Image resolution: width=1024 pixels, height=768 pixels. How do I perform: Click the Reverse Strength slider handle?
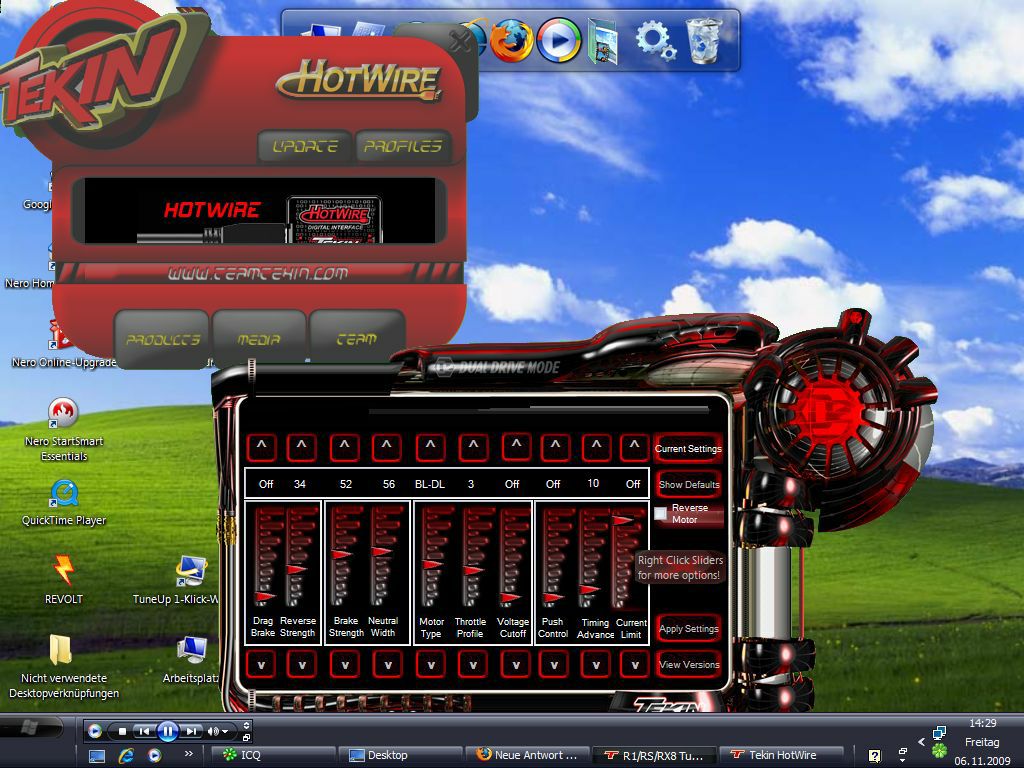tap(297, 569)
